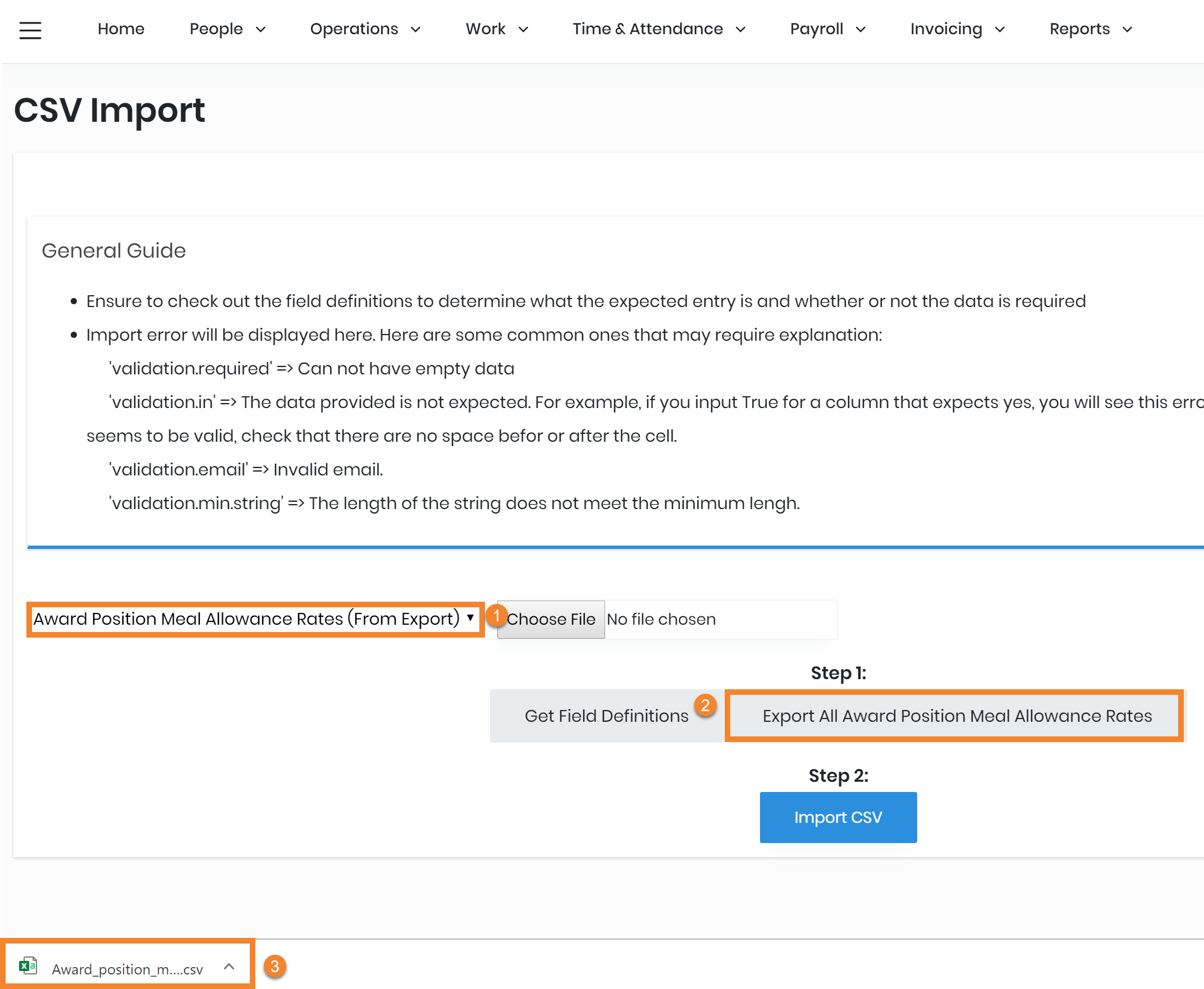Expand the People menu chevron
Viewport: 1204px width, 989px height.
pos(261,30)
